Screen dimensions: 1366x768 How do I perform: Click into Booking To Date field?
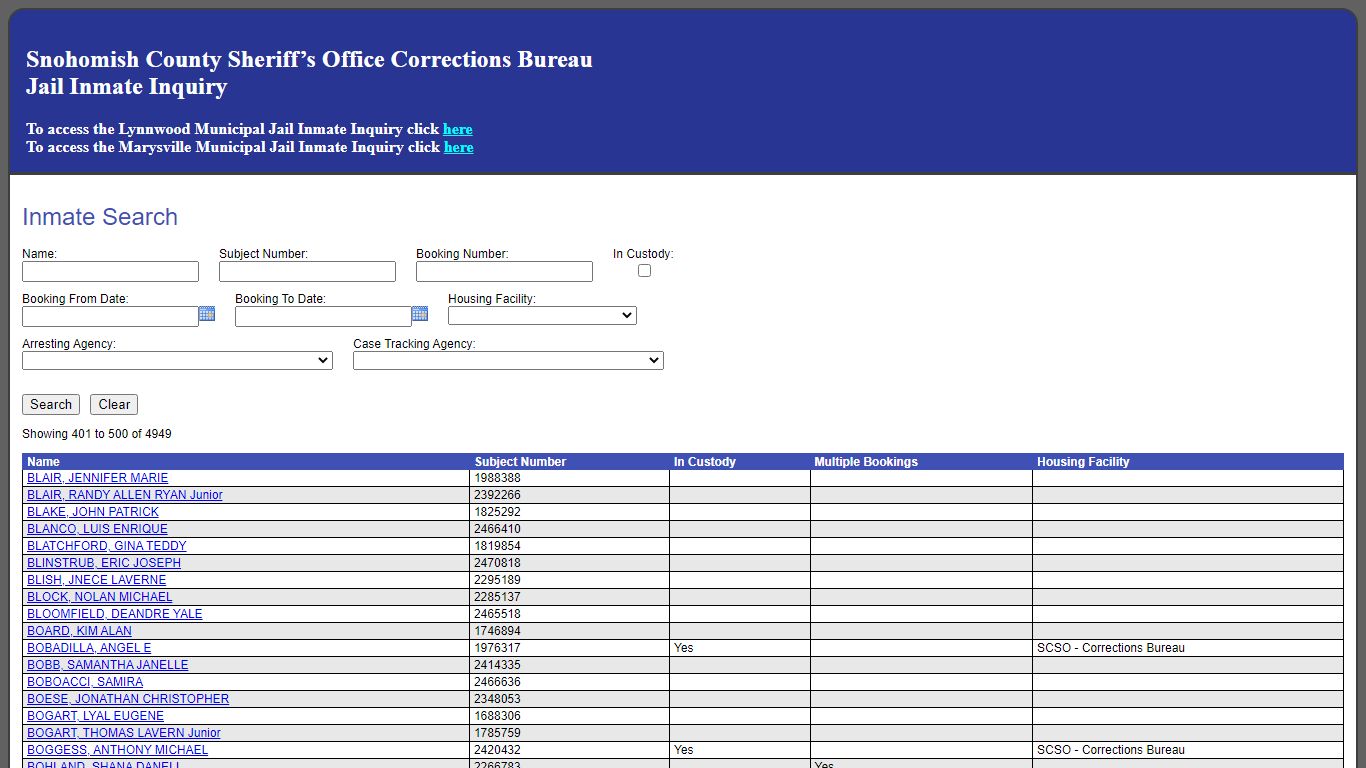tap(323, 317)
